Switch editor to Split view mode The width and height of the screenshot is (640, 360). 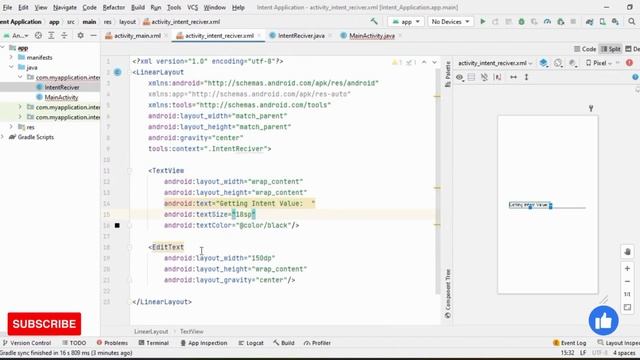coord(610,49)
